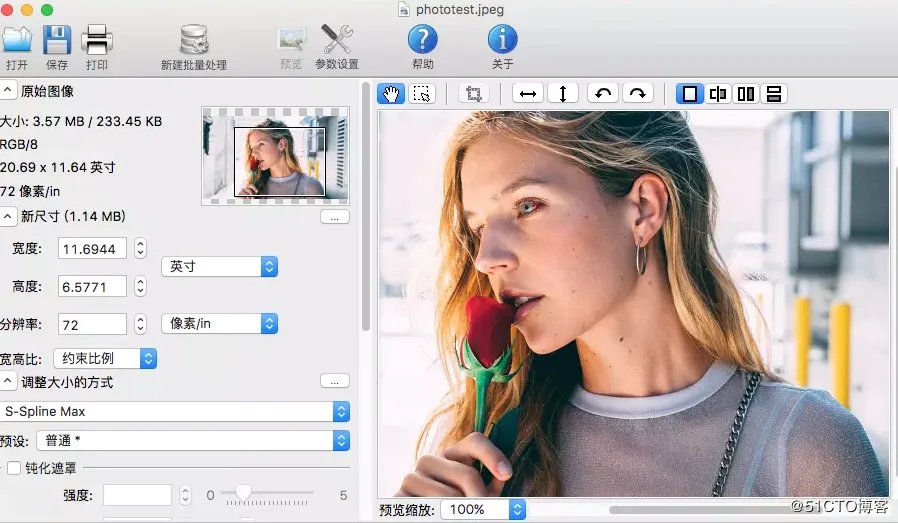Select the hand pan tool
The width and height of the screenshot is (898, 523).
(391, 93)
